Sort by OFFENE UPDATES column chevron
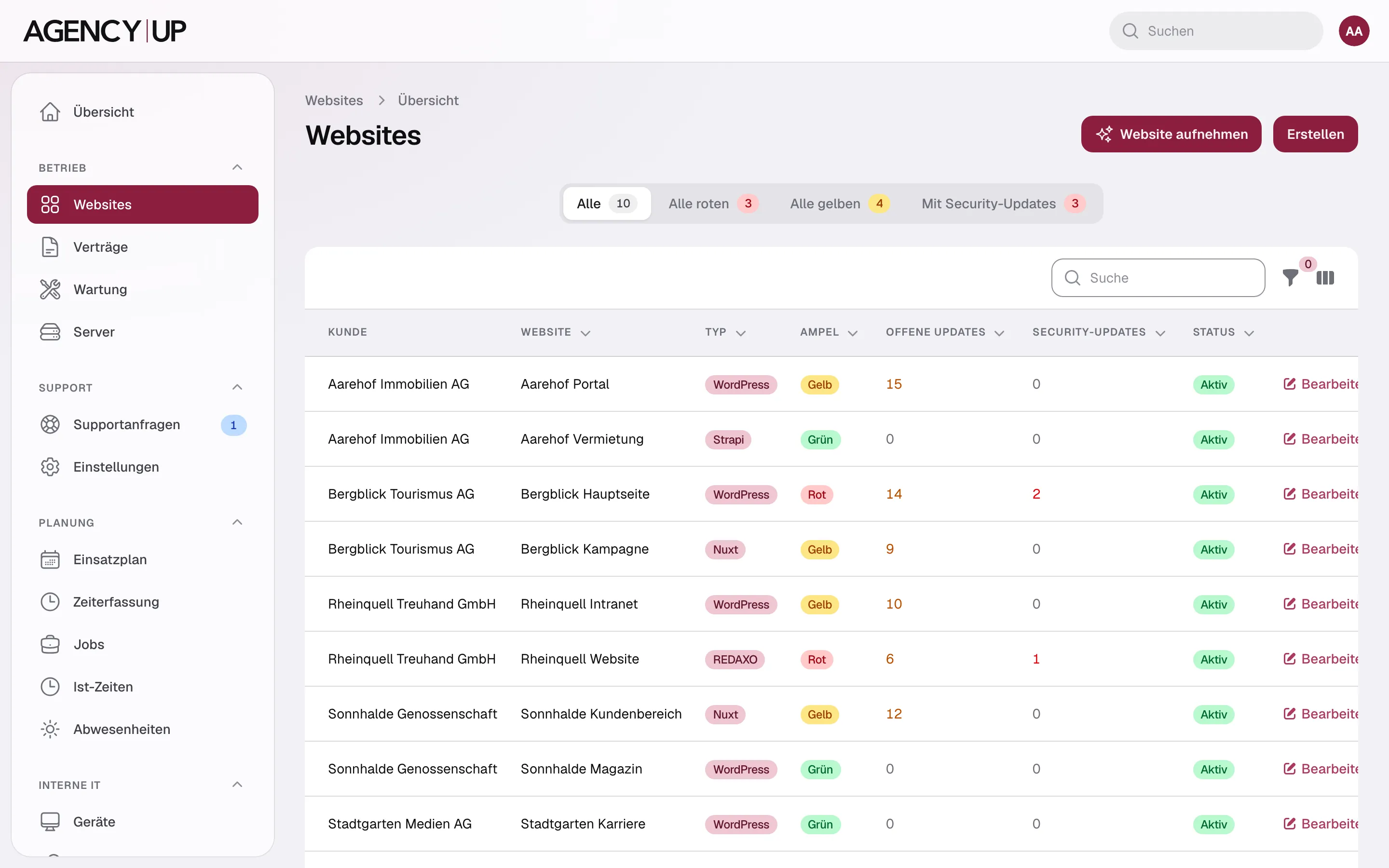The width and height of the screenshot is (1389, 868). [999, 333]
